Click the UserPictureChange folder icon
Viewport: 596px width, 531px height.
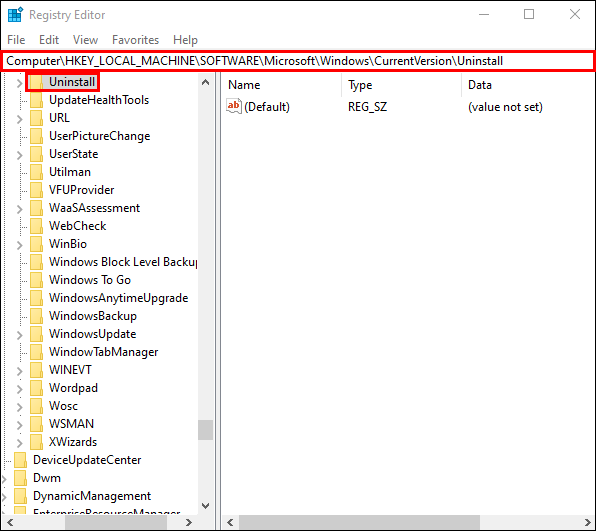(36, 136)
